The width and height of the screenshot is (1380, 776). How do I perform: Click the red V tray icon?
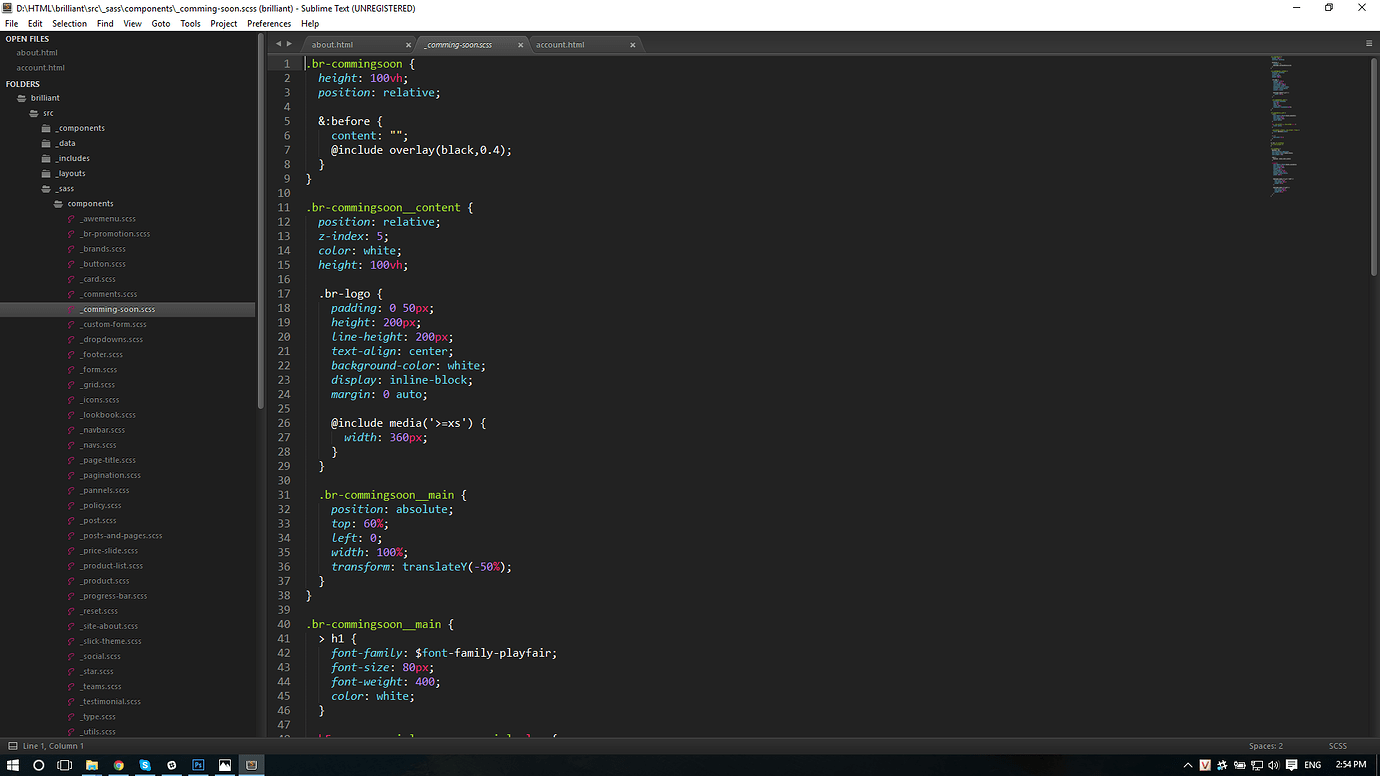1206,765
